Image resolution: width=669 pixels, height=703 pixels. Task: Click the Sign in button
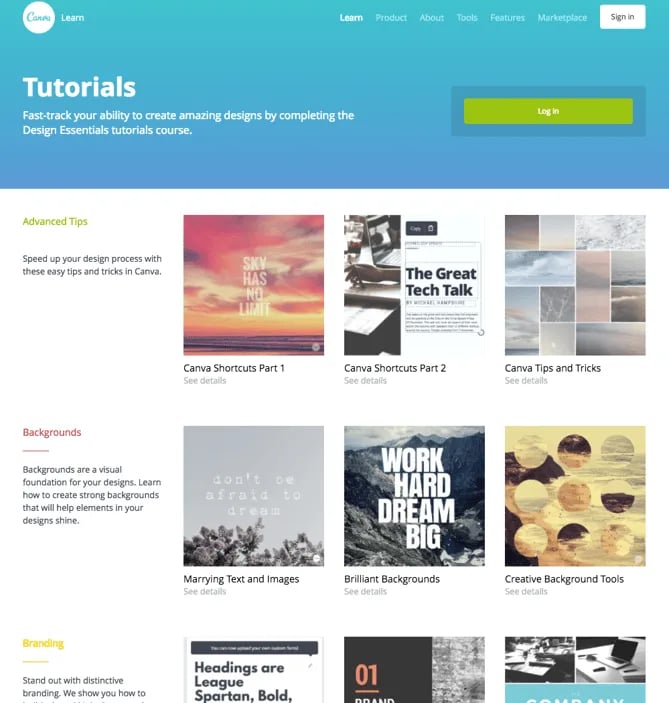tap(622, 17)
